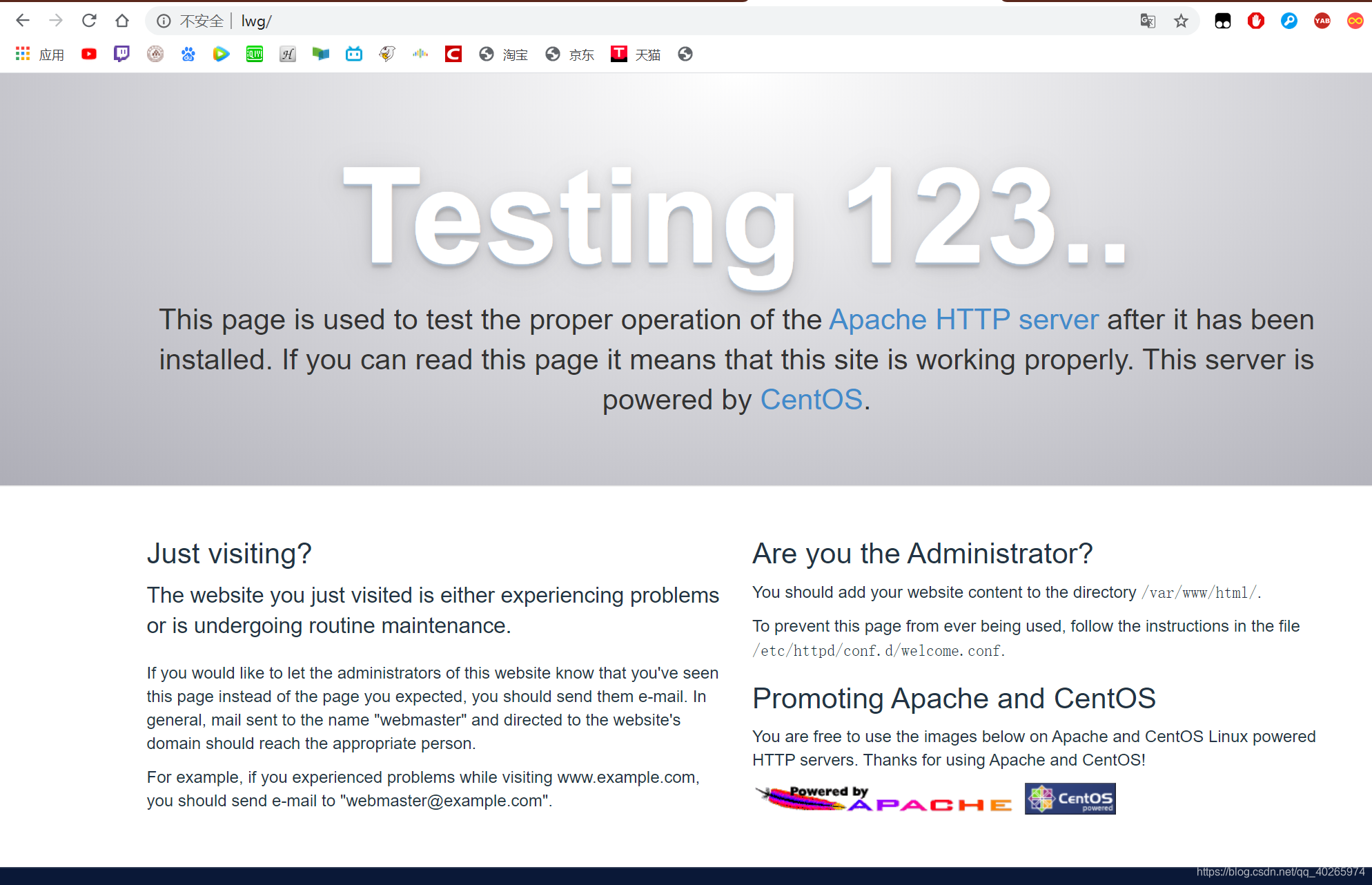Image resolution: width=1372 pixels, height=885 pixels.
Task: Click the CentOS powered badge
Action: coord(1070,799)
